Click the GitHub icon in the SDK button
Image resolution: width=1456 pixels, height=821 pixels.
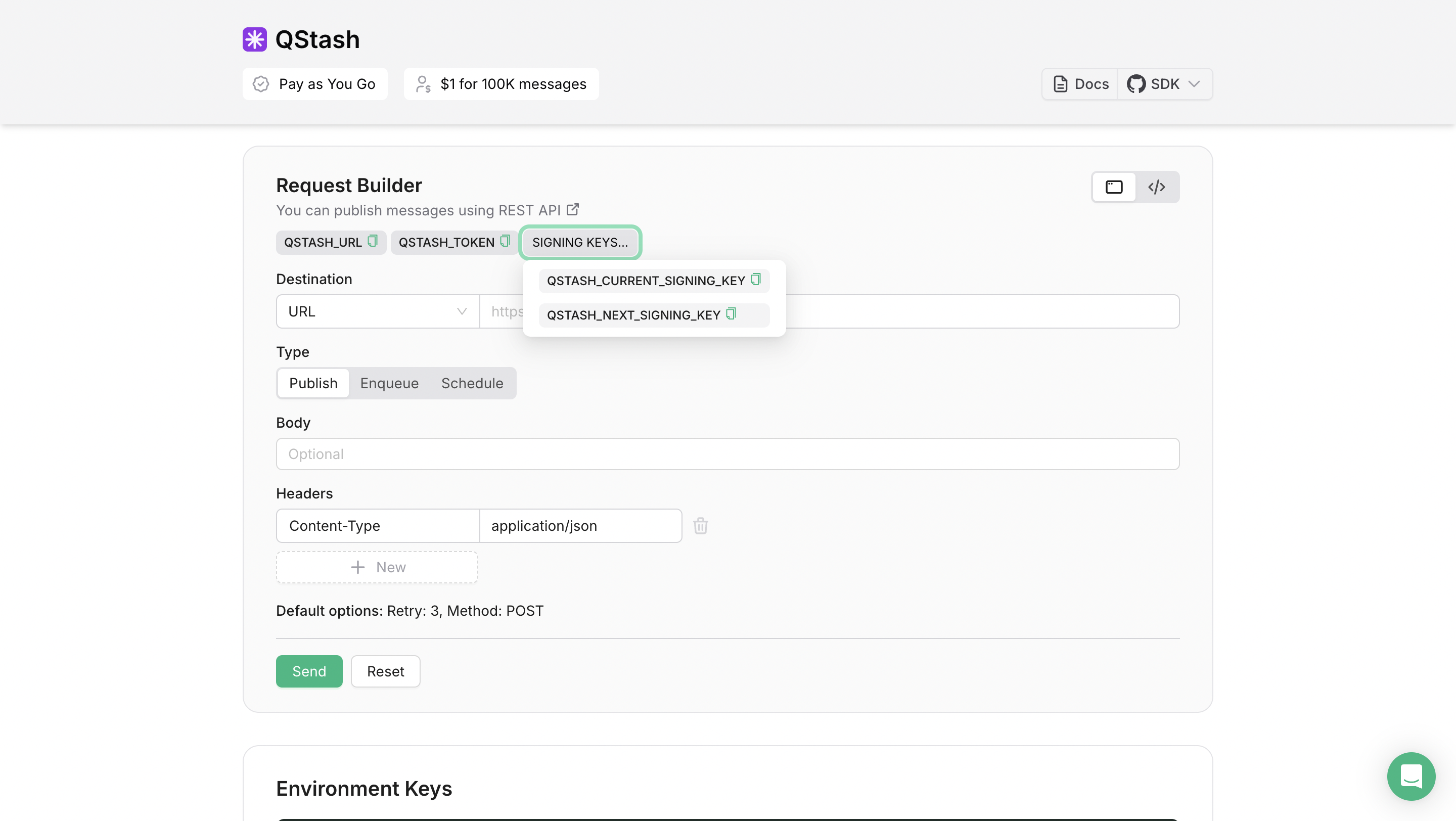pyautogui.click(x=1137, y=83)
